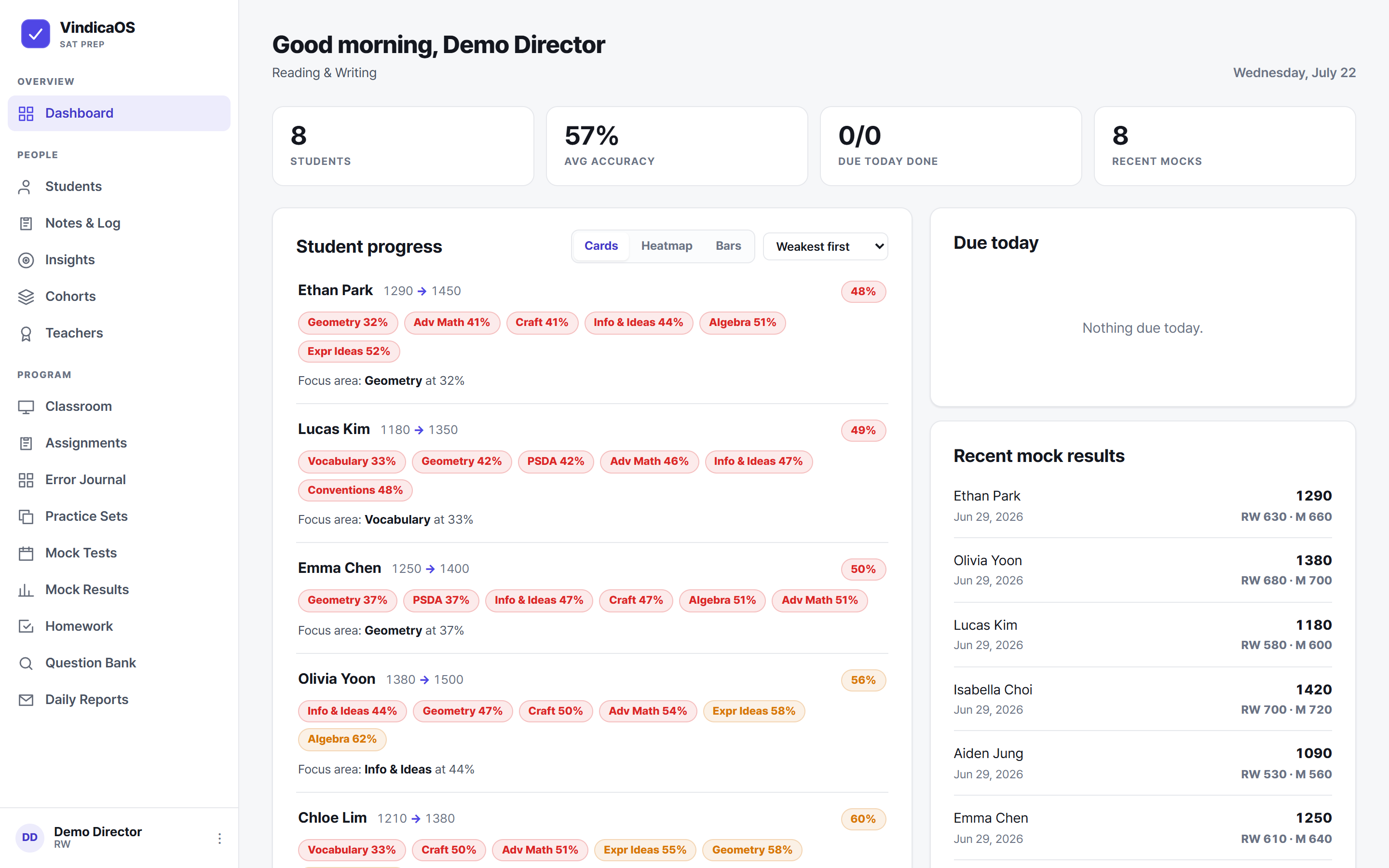Click the 8 Recent Mocks stat card
The height and width of the screenshot is (868, 1389).
pos(1224,146)
